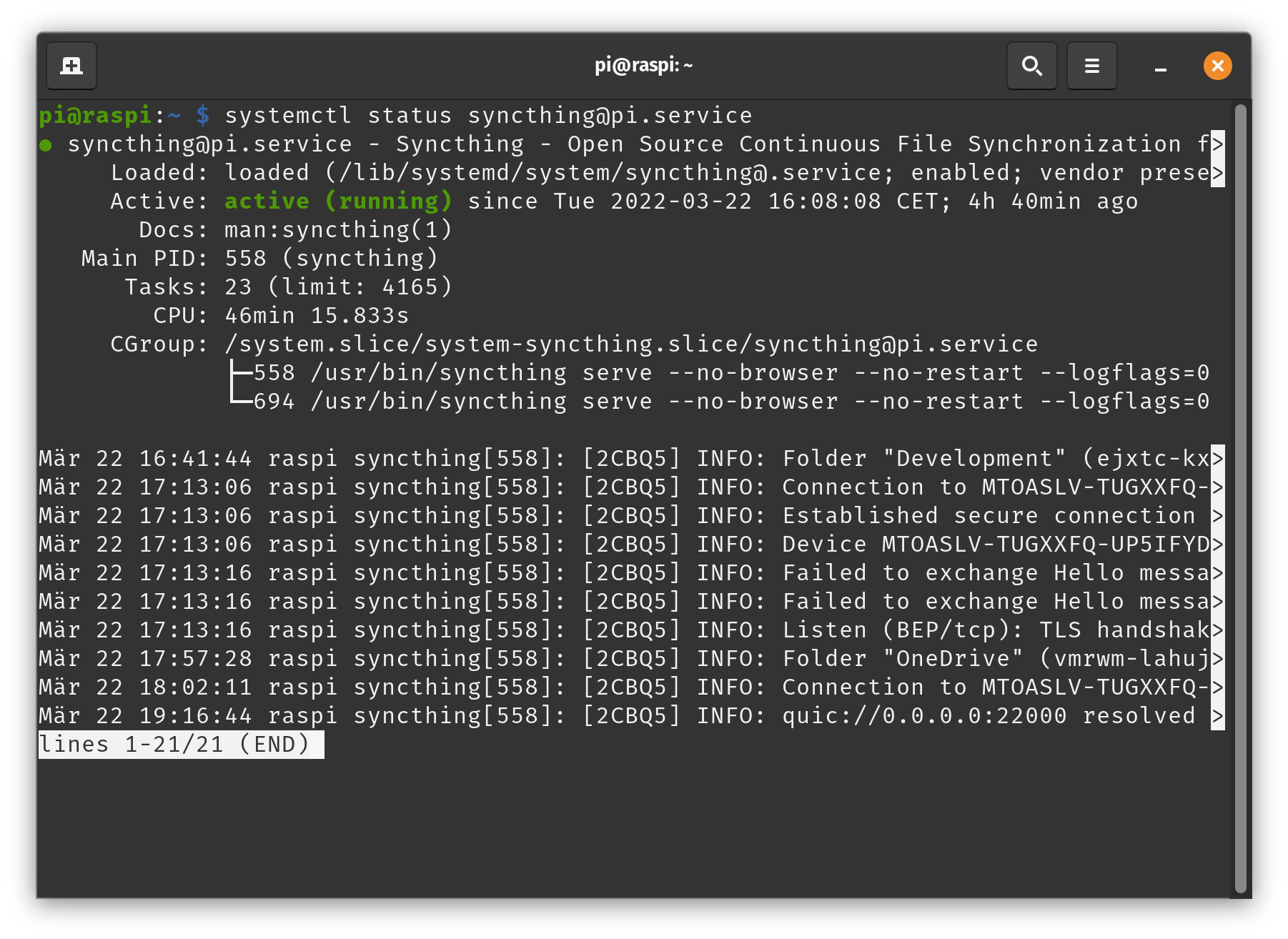The height and width of the screenshot is (939, 1288).
Task: Click the truncation marker on the quic log line
Action: tap(1217, 716)
